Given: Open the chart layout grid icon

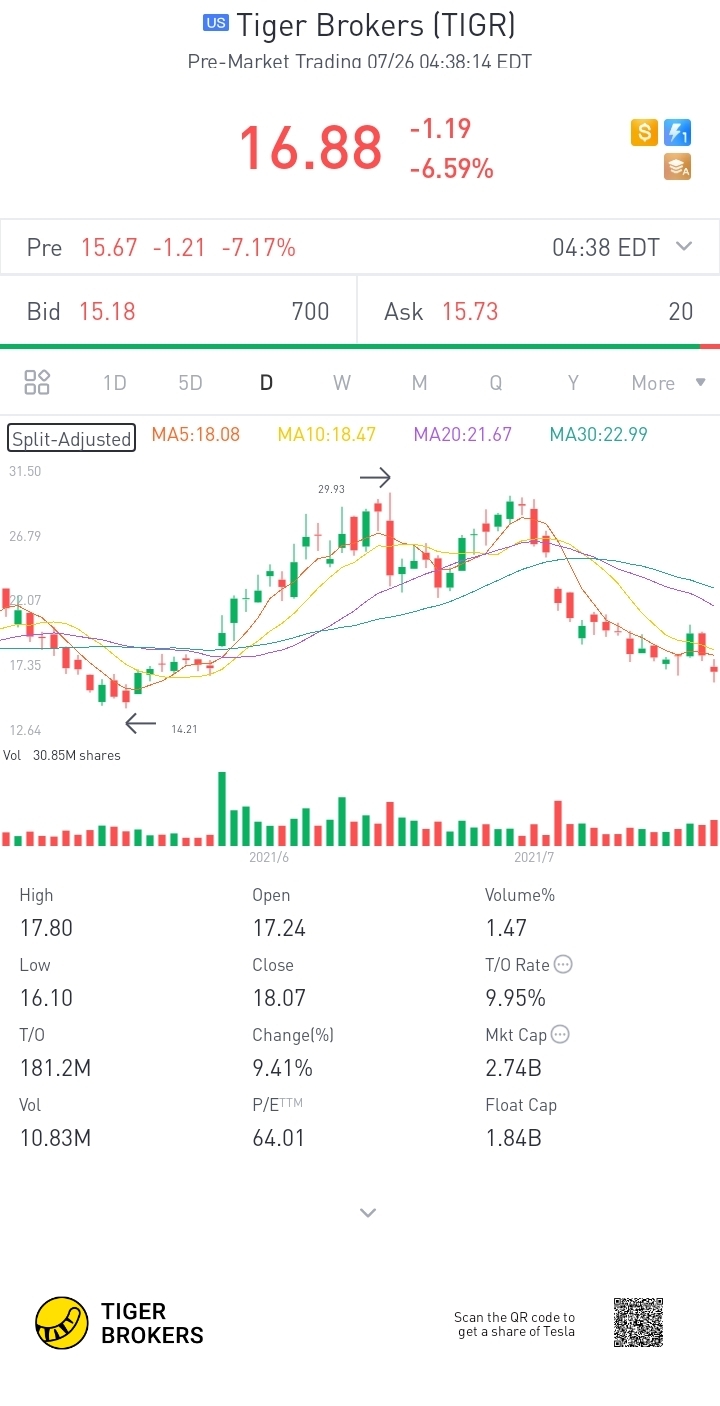Looking at the screenshot, I should (37, 382).
